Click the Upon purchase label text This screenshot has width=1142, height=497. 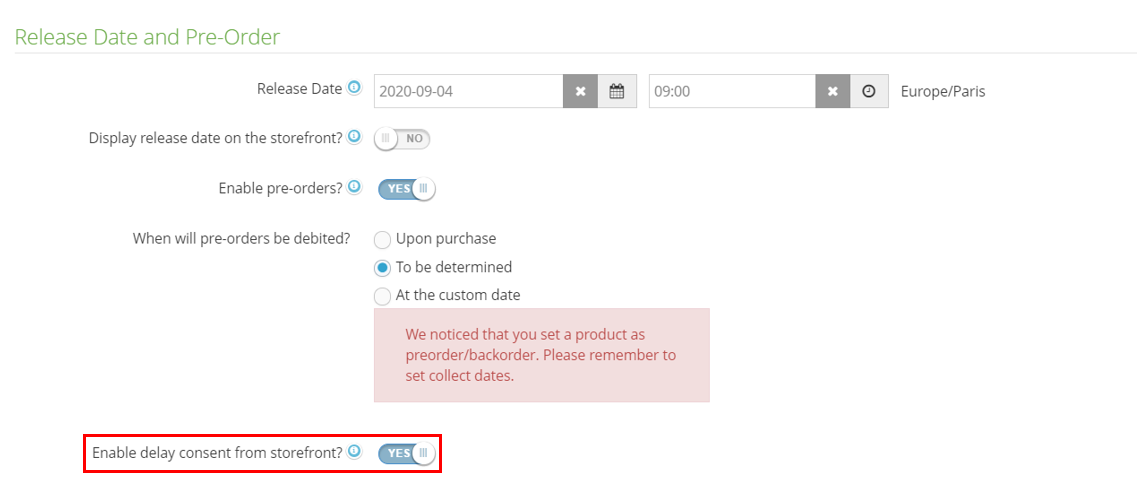pos(446,239)
